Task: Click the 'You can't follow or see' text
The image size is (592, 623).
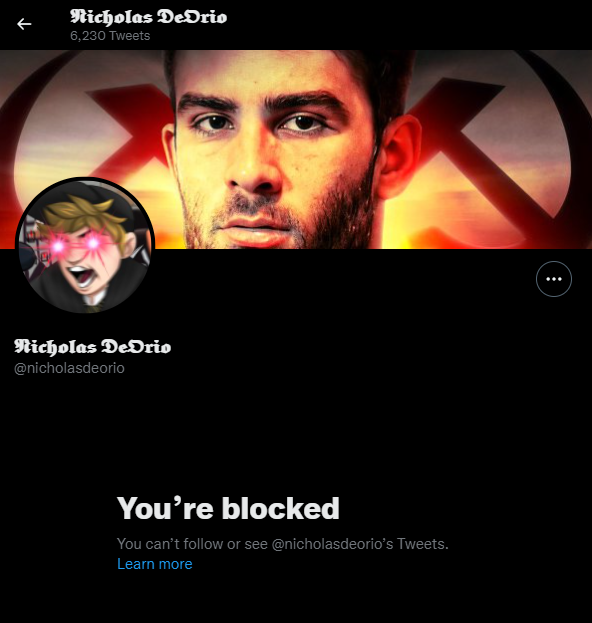Action: coord(192,544)
